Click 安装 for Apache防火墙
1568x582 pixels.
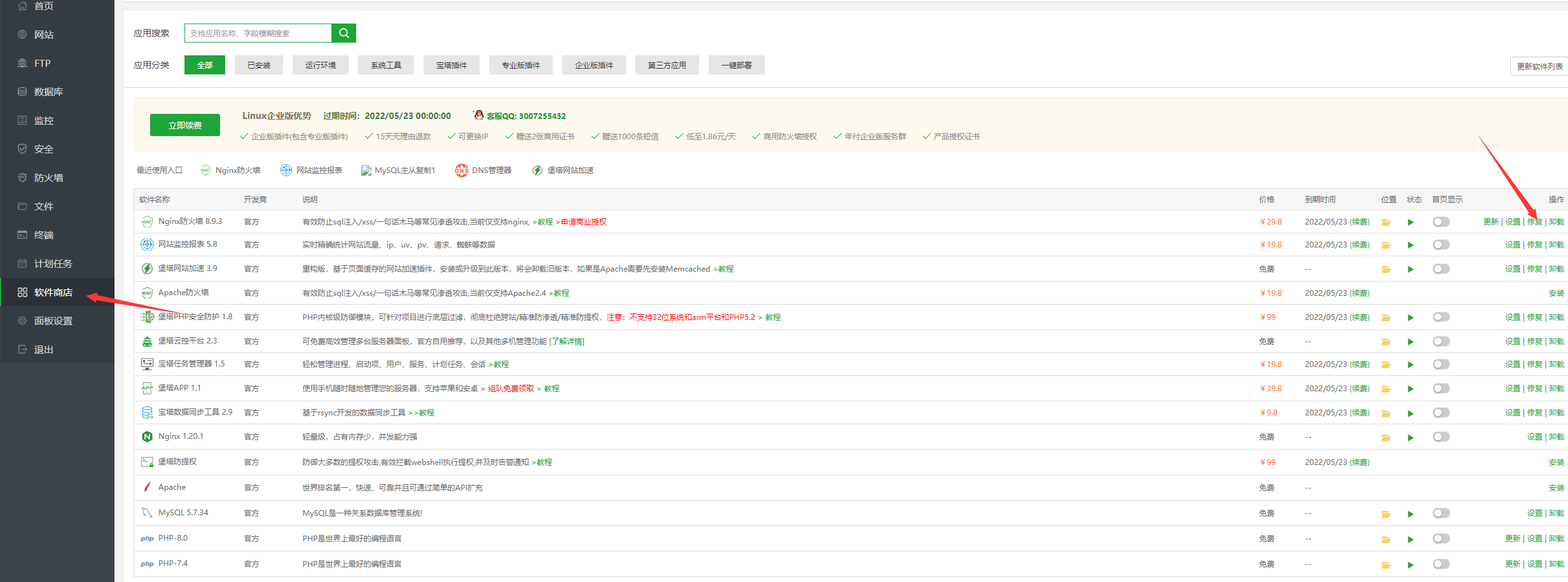click(x=1556, y=293)
